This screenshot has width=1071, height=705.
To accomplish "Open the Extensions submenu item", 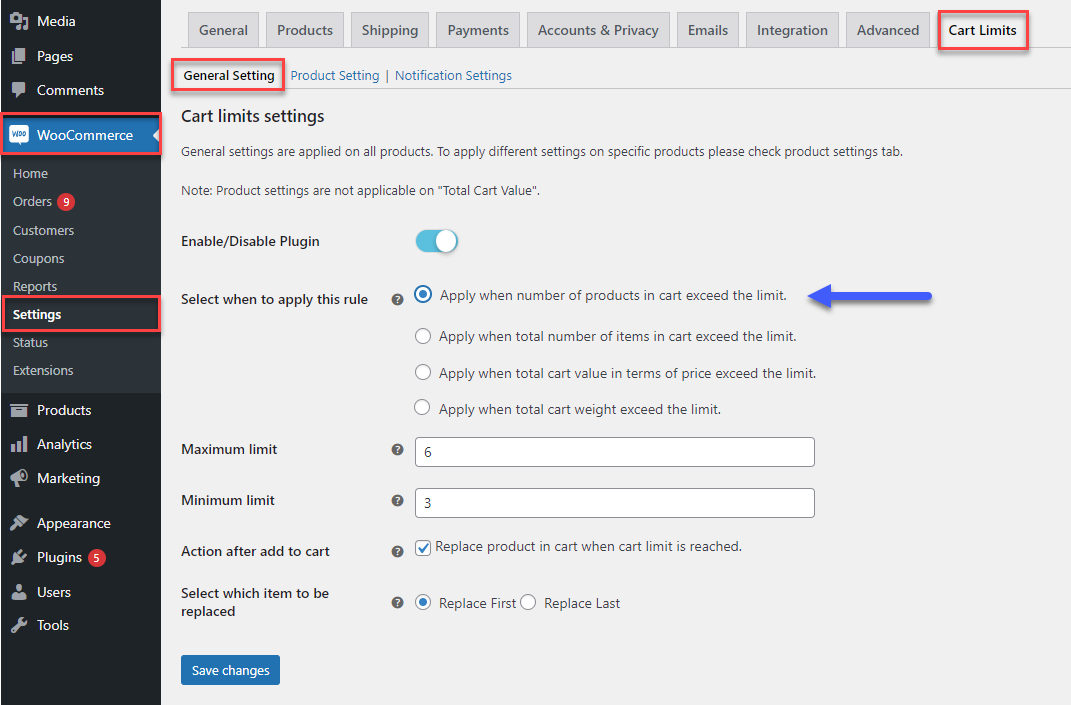I will (x=43, y=370).
